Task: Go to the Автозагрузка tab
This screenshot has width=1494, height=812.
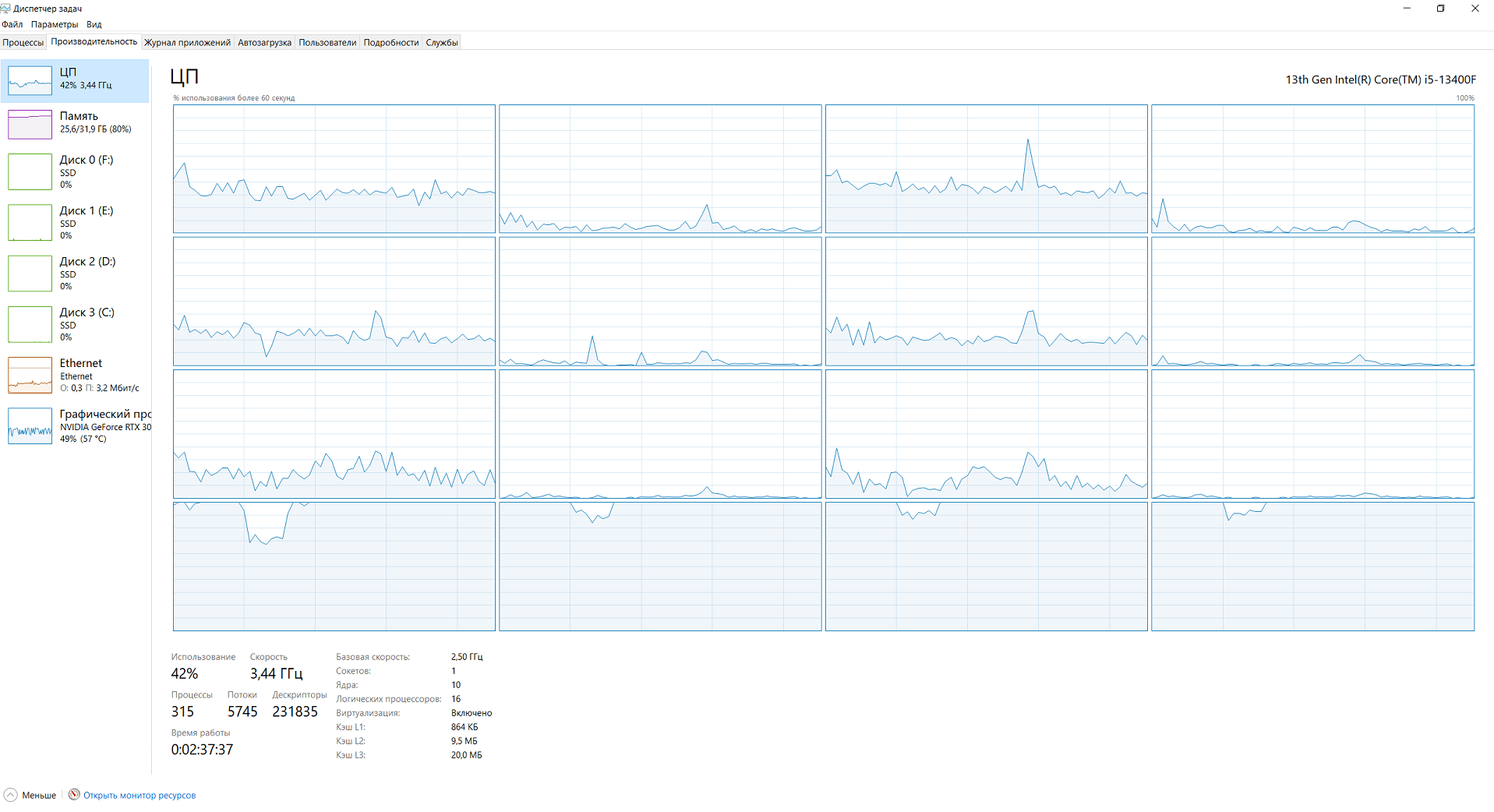Action: click(x=264, y=42)
